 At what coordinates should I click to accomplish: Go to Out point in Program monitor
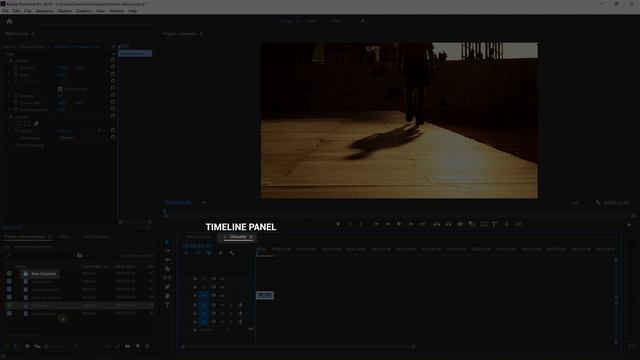tap(422, 224)
